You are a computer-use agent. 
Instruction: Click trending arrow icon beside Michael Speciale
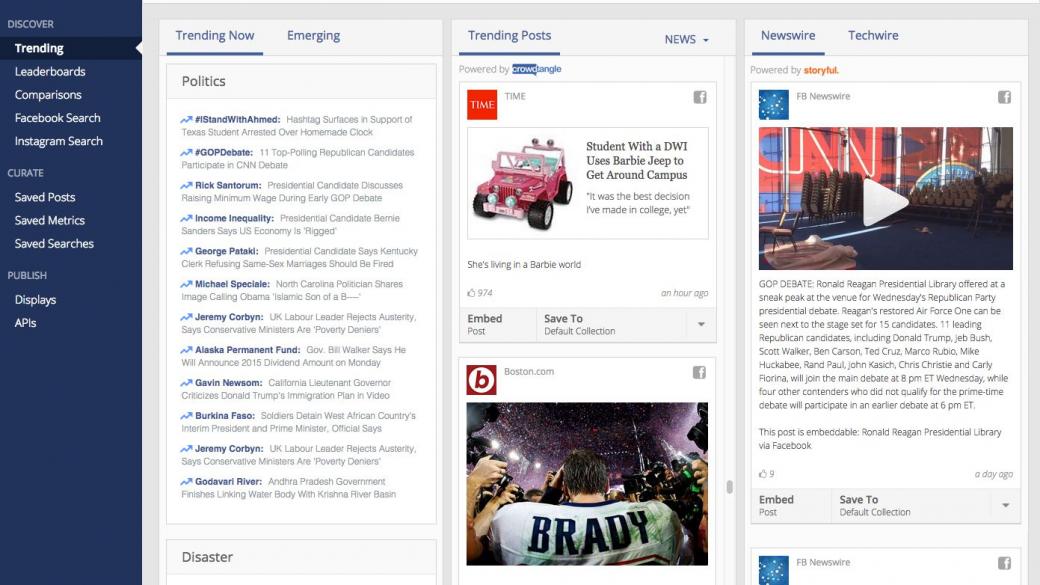pyautogui.click(x=186, y=284)
